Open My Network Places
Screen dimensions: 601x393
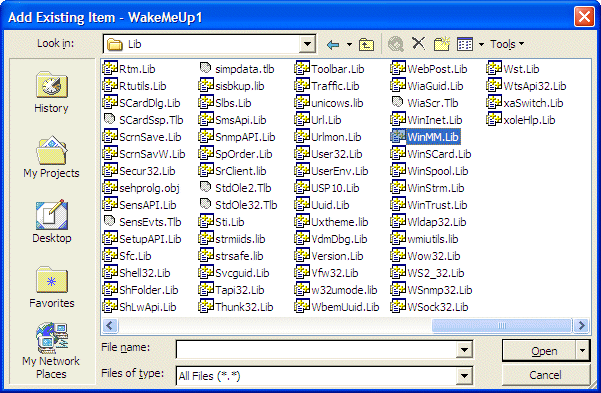coord(51,351)
